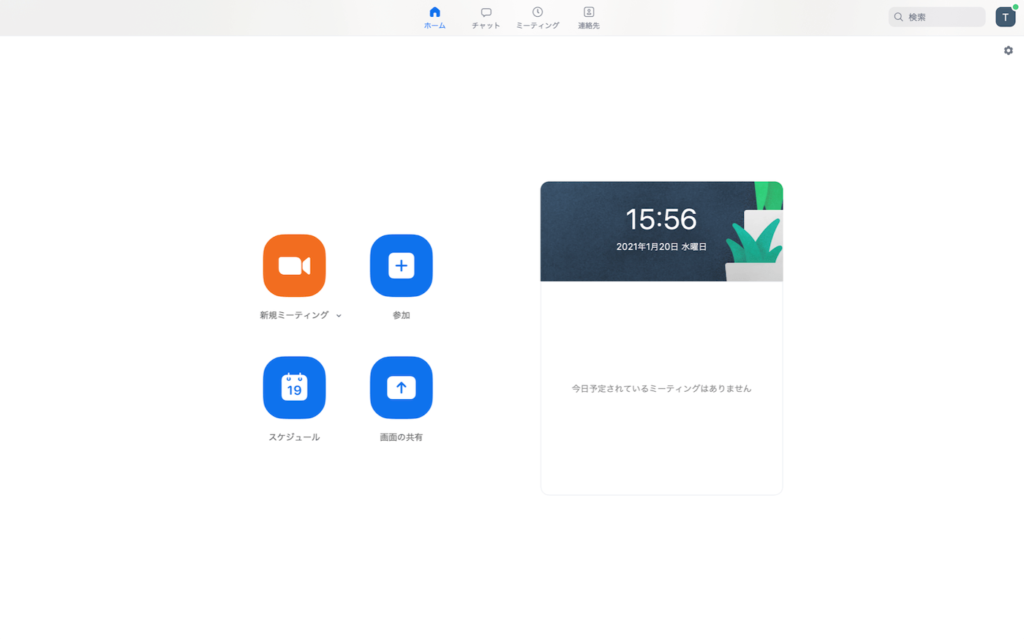Open settings via the gear icon
This screenshot has width=1024, height=639.
click(1008, 51)
